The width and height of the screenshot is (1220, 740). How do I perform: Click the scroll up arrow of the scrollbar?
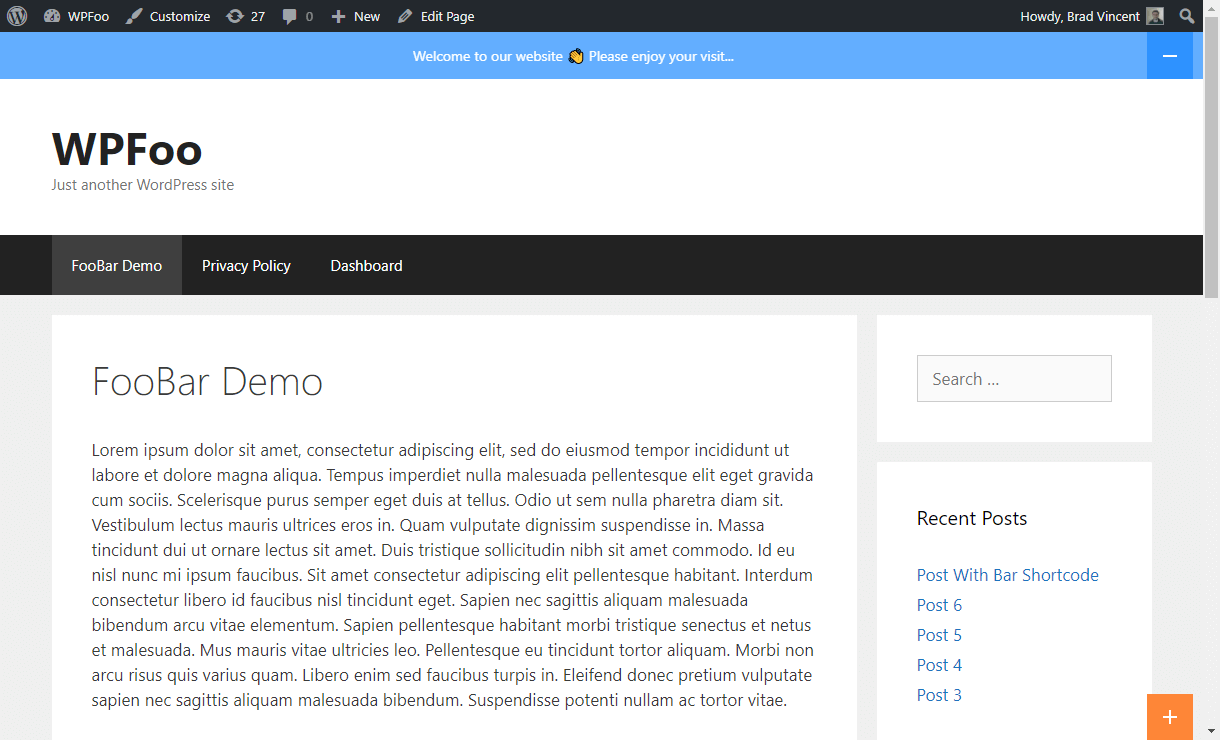pos(1211,8)
